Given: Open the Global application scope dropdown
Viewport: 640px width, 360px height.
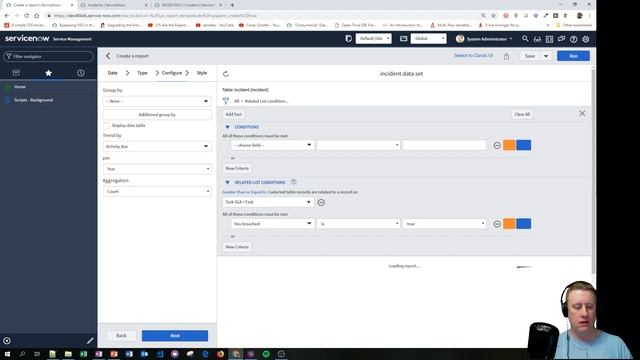Looking at the screenshot, I should pos(428,39).
